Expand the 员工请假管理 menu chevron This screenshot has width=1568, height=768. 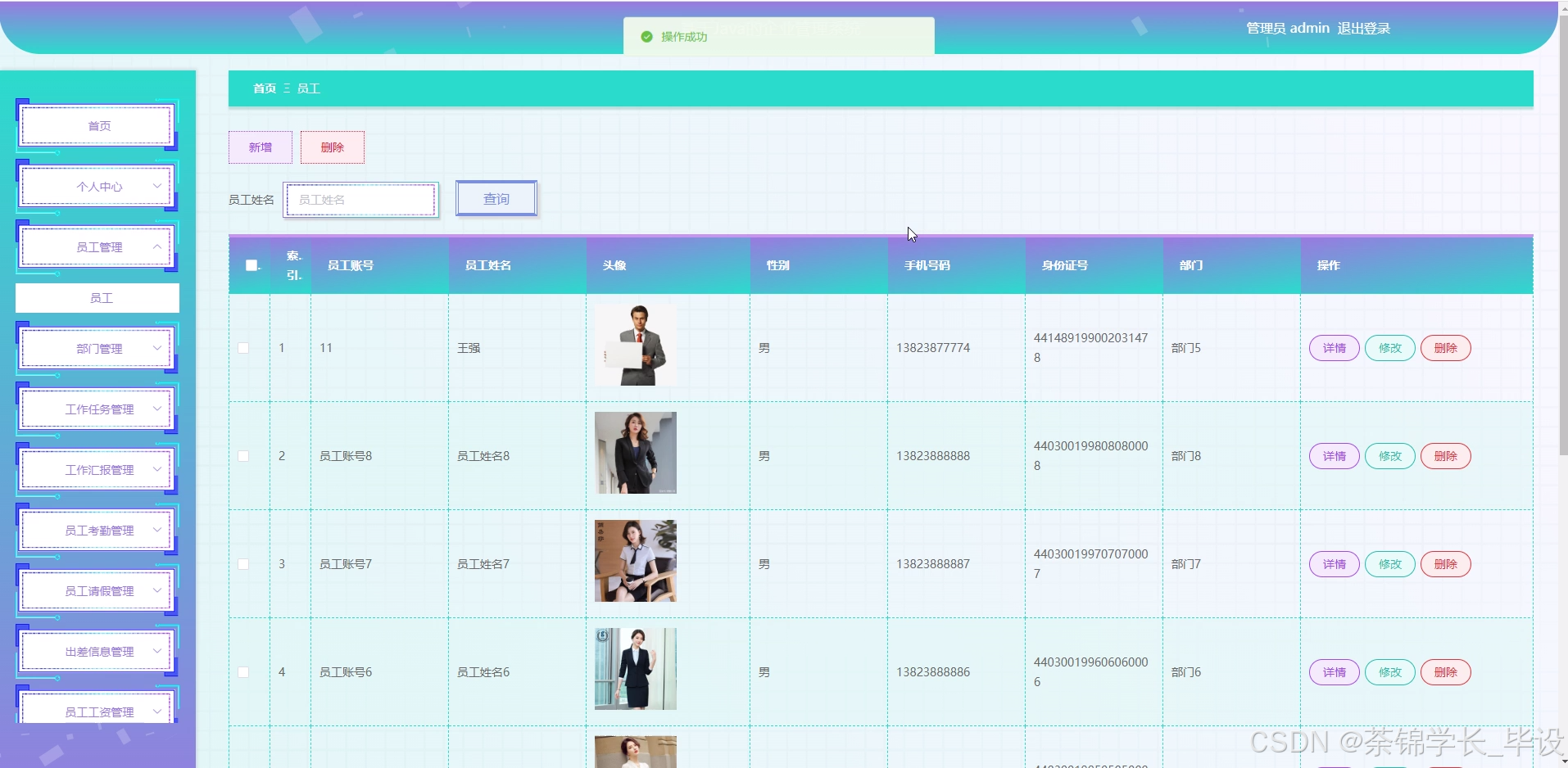pyautogui.click(x=157, y=590)
